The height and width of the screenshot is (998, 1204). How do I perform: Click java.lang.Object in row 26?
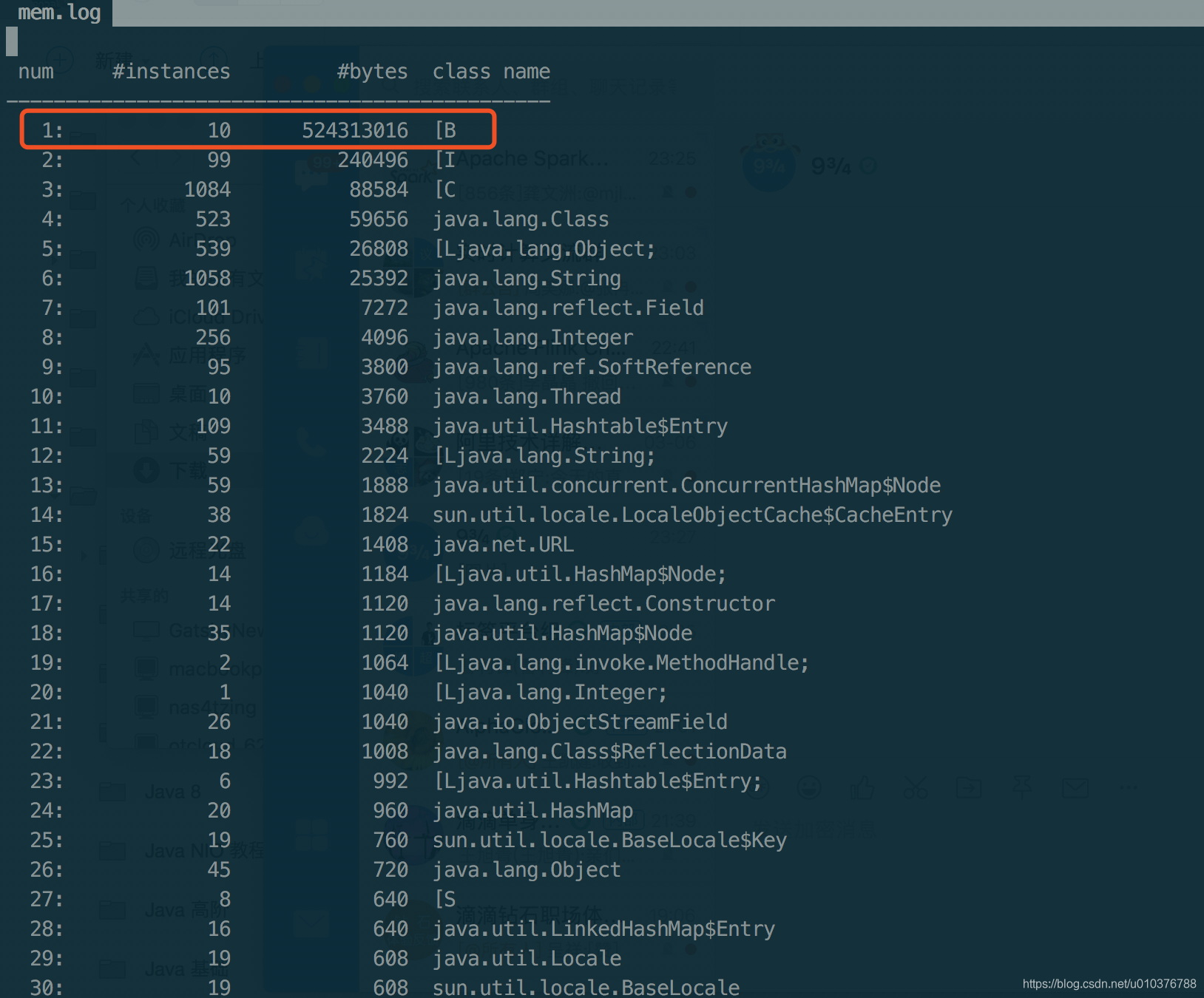(527, 870)
